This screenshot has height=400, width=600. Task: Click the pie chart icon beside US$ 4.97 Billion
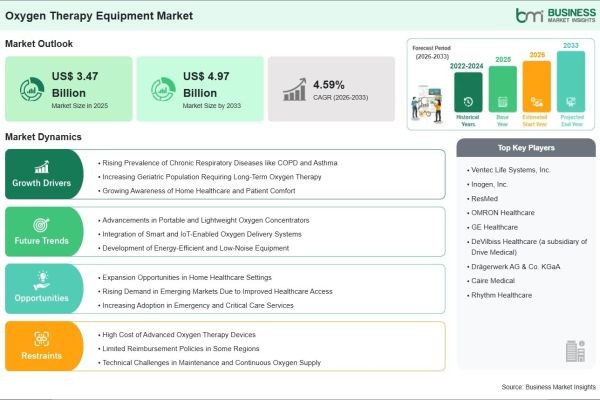coord(163,89)
